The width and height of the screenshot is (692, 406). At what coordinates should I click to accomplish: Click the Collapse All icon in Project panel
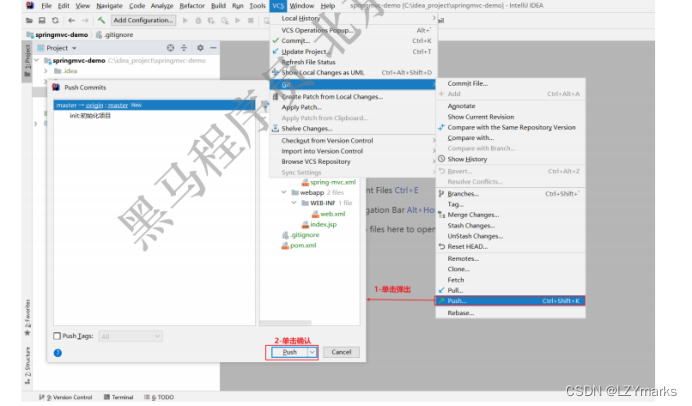point(184,48)
